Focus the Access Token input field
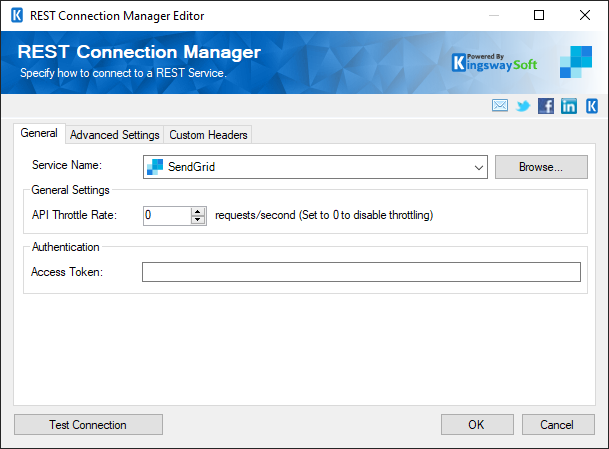The height and width of the screenshot is (449, 609). click(361, 272)
